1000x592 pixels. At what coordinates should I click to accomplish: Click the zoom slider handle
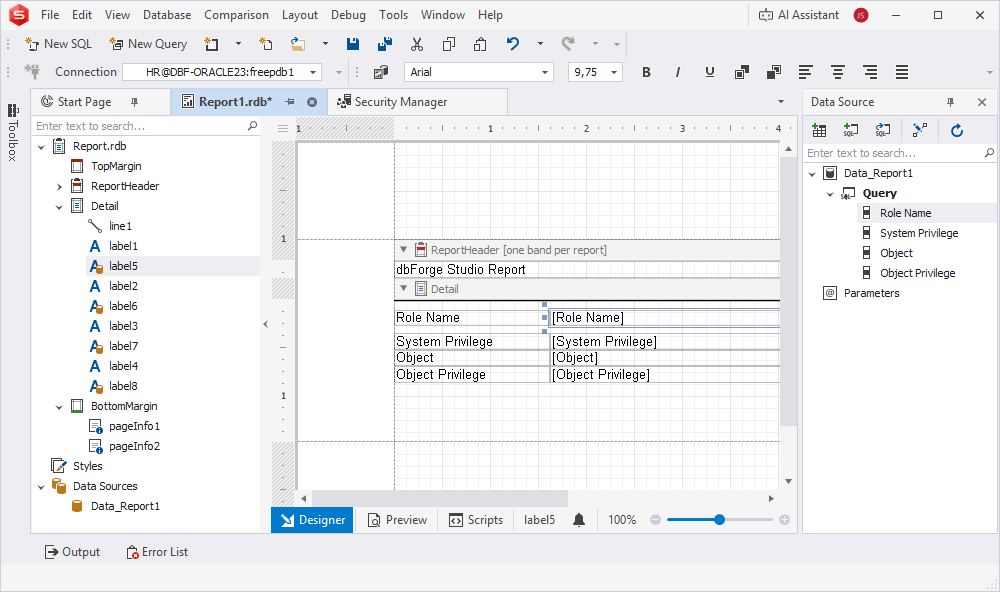pyautogui.click(x=719, y=520)
